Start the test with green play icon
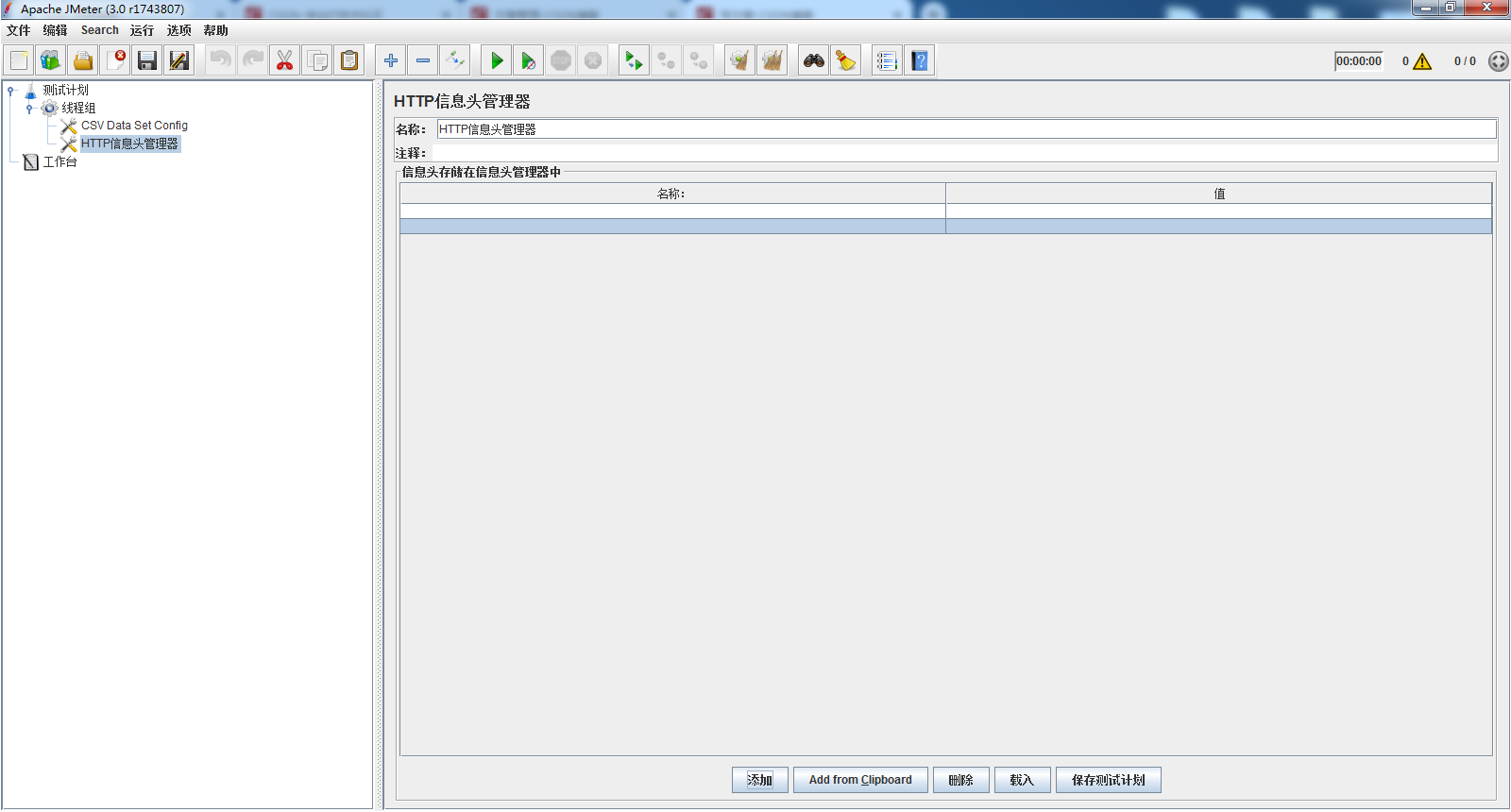1511x812 pixels. pos(497,60)
